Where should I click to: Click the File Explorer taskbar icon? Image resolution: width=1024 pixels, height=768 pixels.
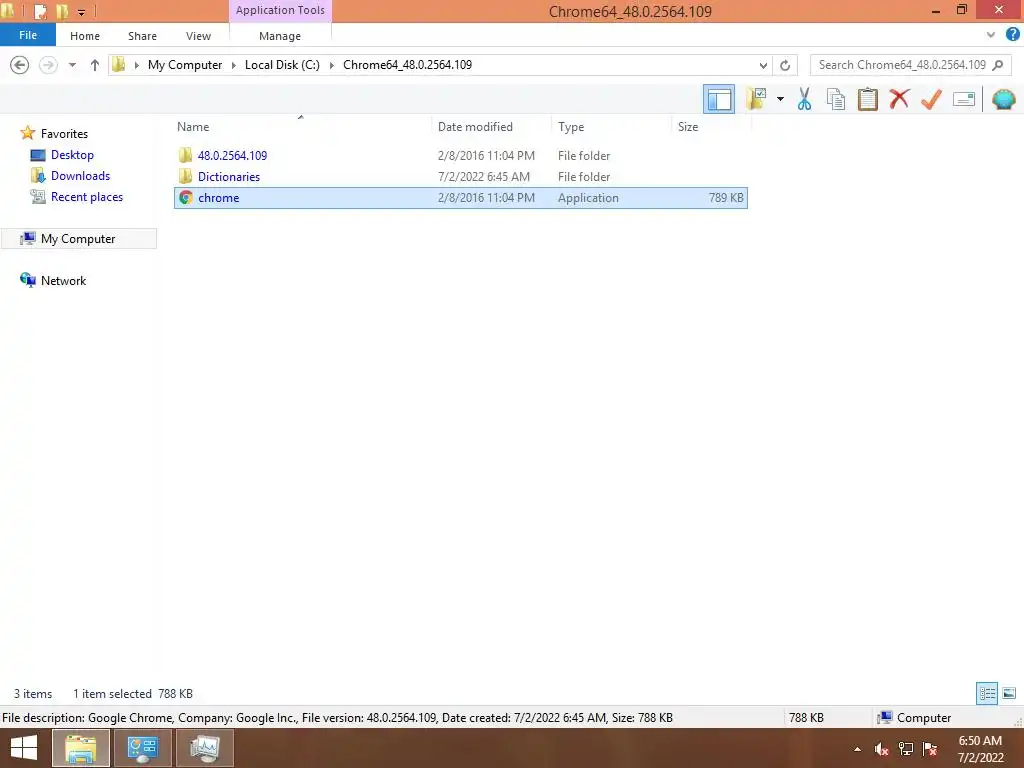81,748
